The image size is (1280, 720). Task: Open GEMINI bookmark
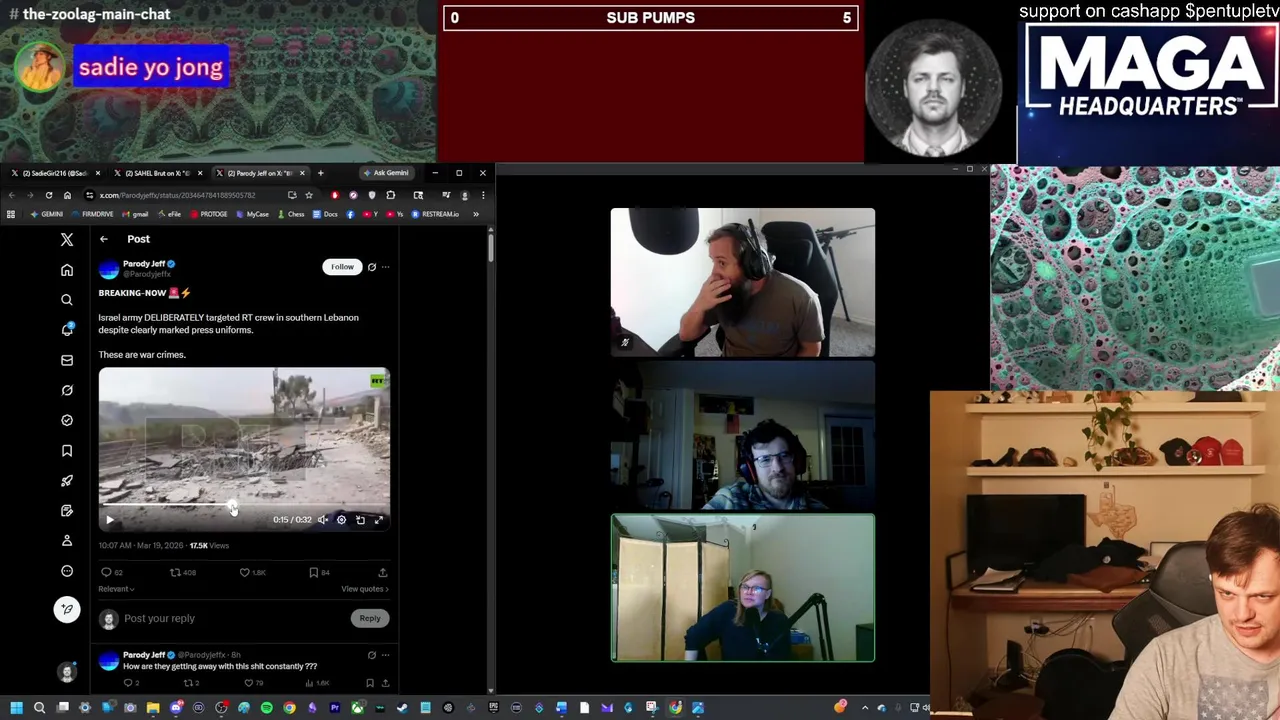click(47, 214)
